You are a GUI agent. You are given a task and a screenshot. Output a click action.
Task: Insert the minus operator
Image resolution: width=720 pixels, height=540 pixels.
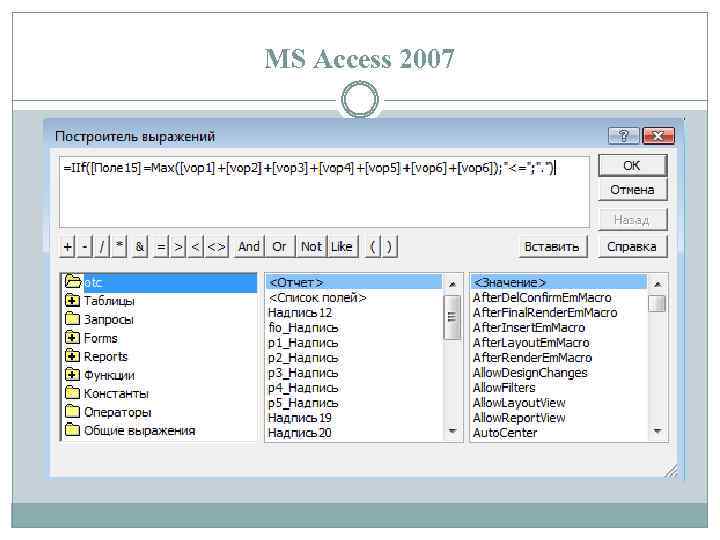(84, 247)
